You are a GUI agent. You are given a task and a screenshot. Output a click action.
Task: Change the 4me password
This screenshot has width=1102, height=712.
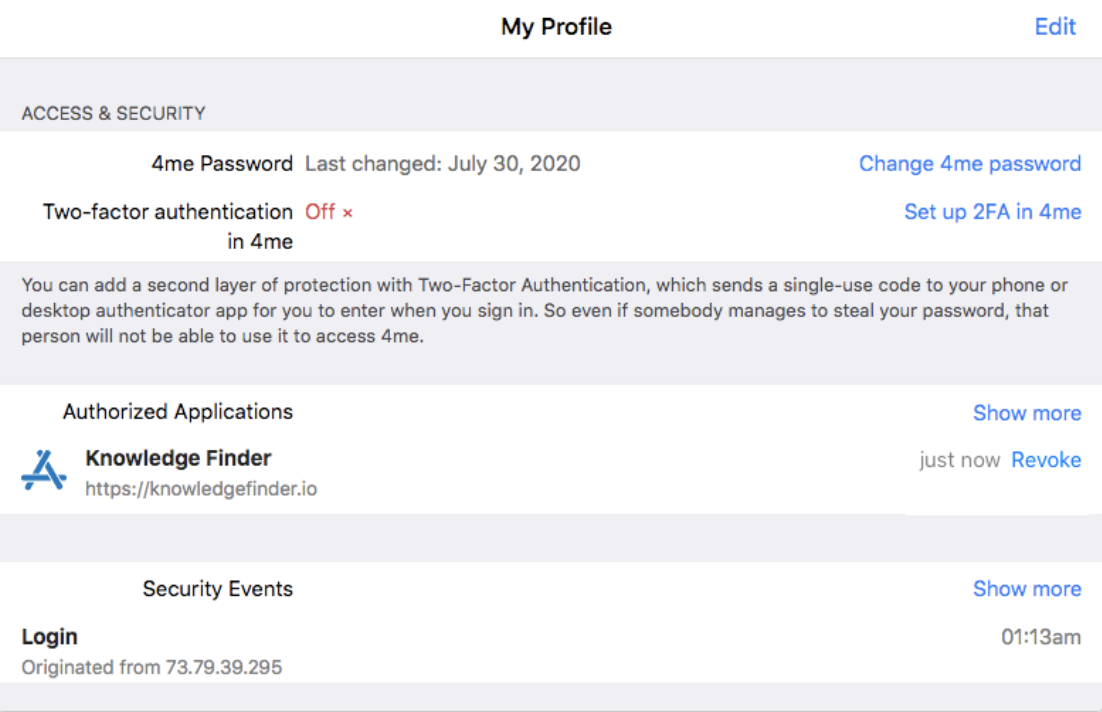point(969,163)
